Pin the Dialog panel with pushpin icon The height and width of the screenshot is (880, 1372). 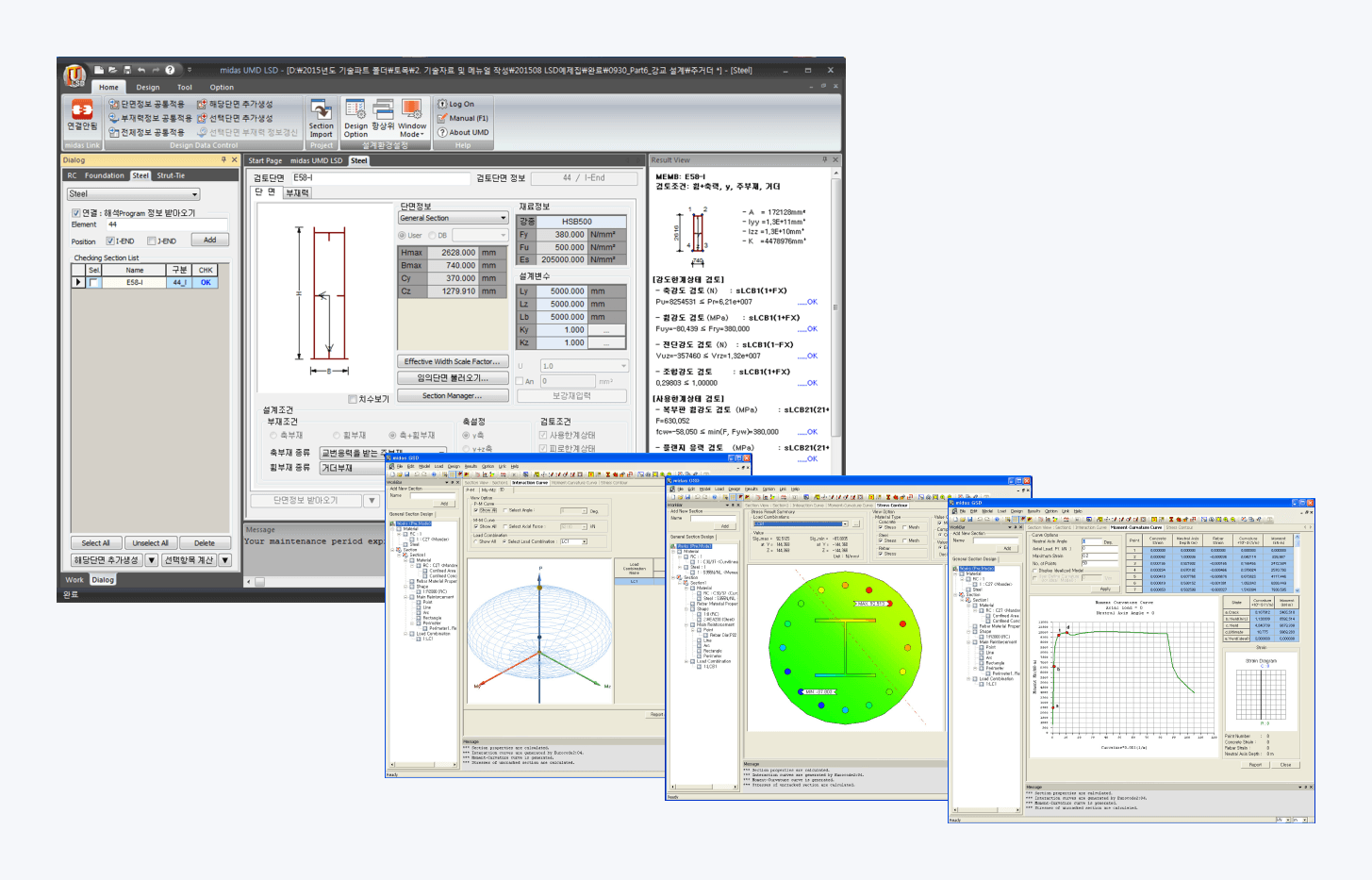(223, 160)
